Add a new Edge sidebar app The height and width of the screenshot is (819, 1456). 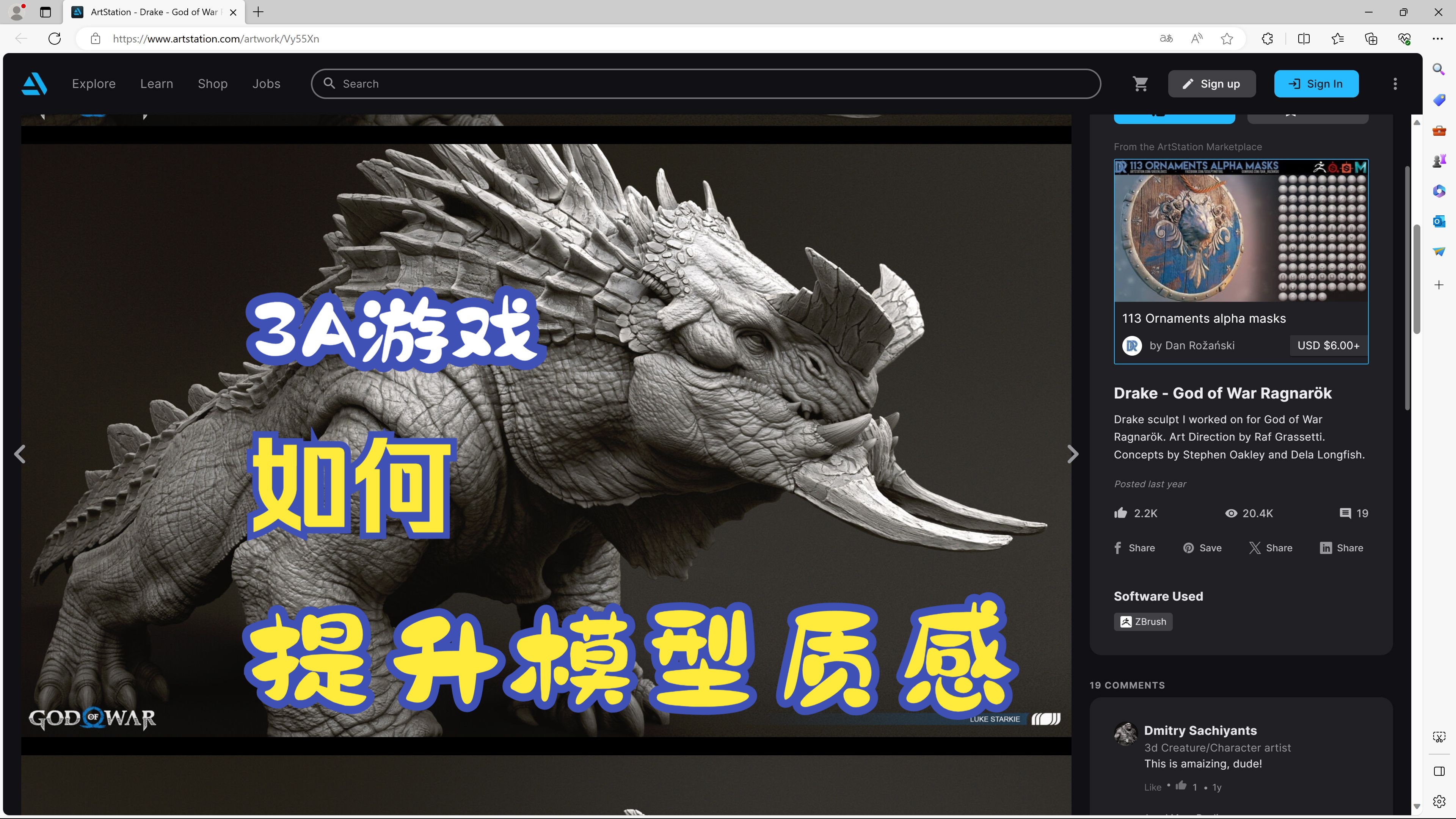(1439, 285)
